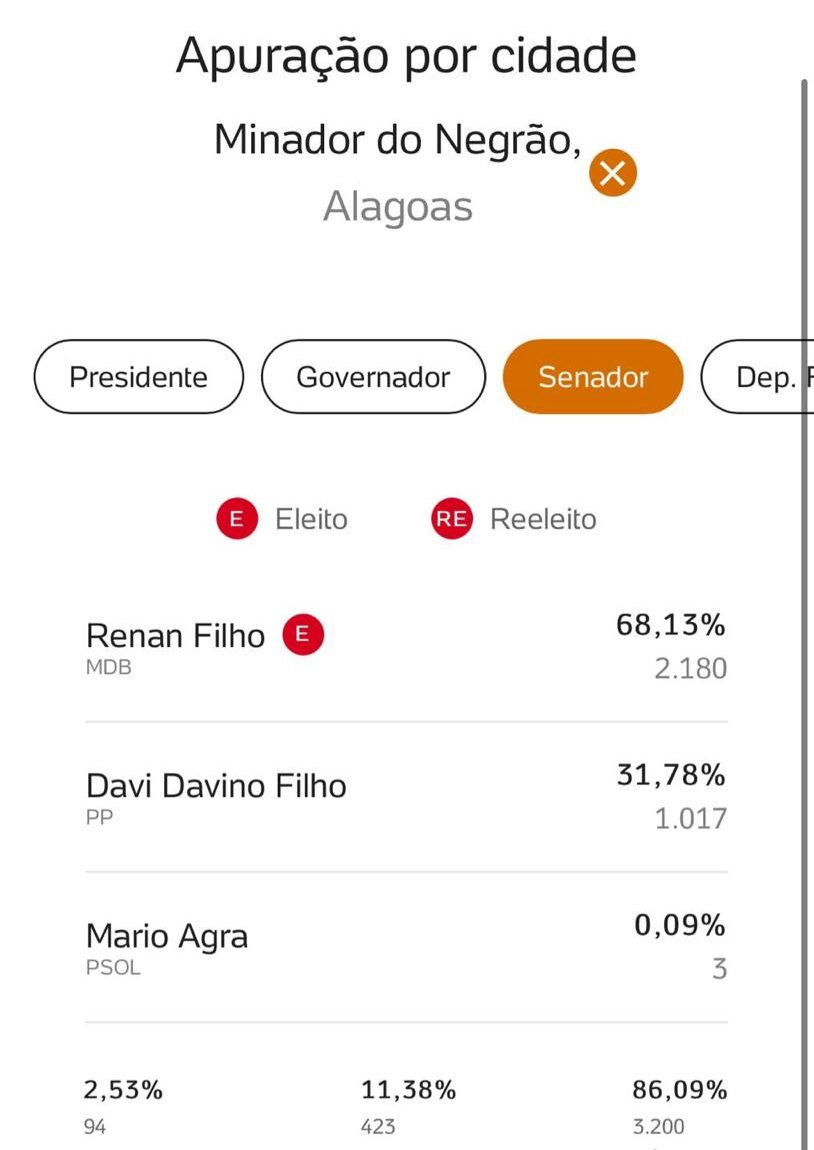The width and height of the screenshot is (814, 1150).
Task: Clear the selected city with the orange X
Action: (x=613, y=174)
